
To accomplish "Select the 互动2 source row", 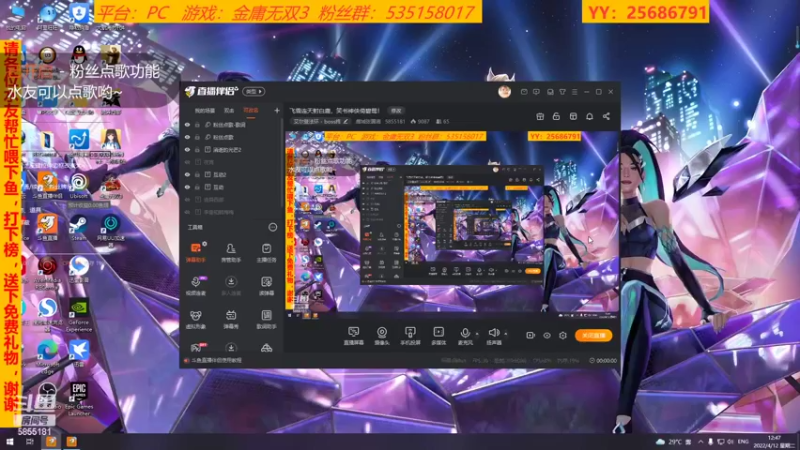I will coord(232,174).
